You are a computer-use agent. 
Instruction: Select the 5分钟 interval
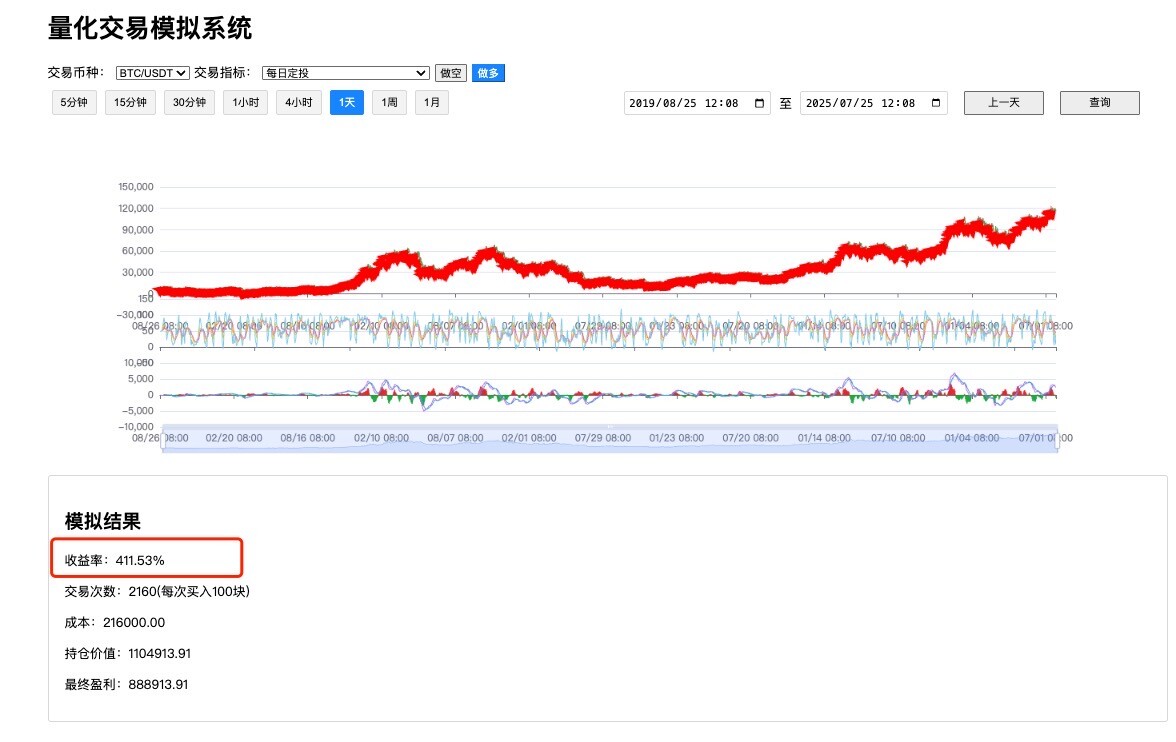[x=75, y=102]
